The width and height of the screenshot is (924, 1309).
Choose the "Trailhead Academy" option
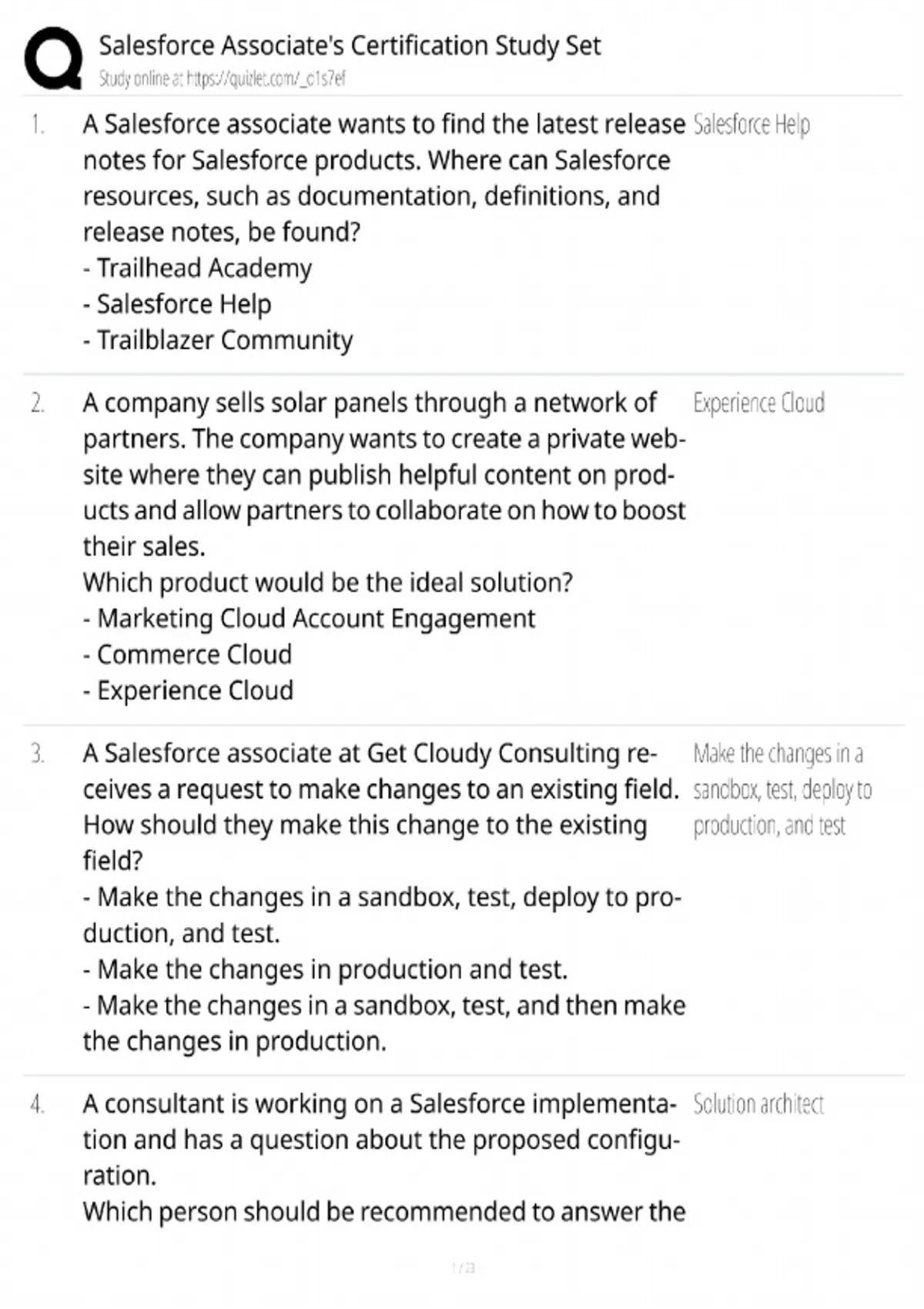[x=197, y=268]
